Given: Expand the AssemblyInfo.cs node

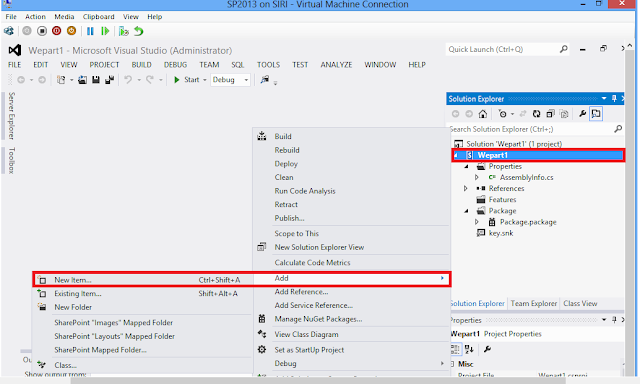Looking at the screenshot, I should click(476, 178).
